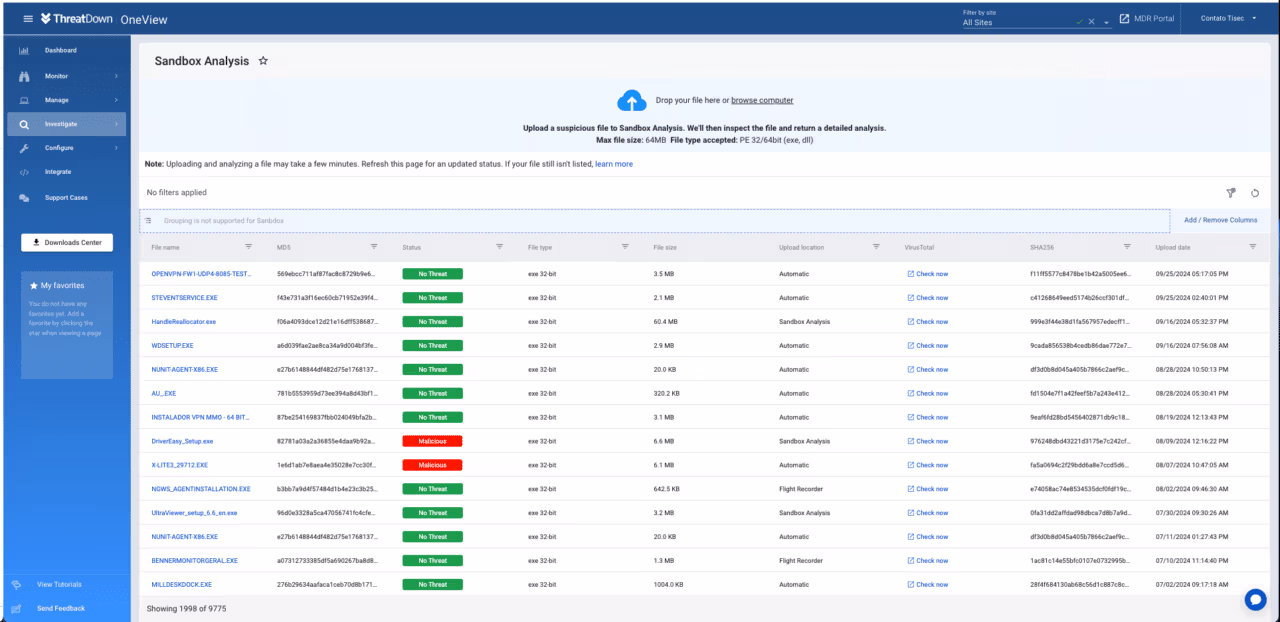1280x622 pixels.
Task: Open the Contato Tisec account dropdown
Action: (x=1229, y=17)
